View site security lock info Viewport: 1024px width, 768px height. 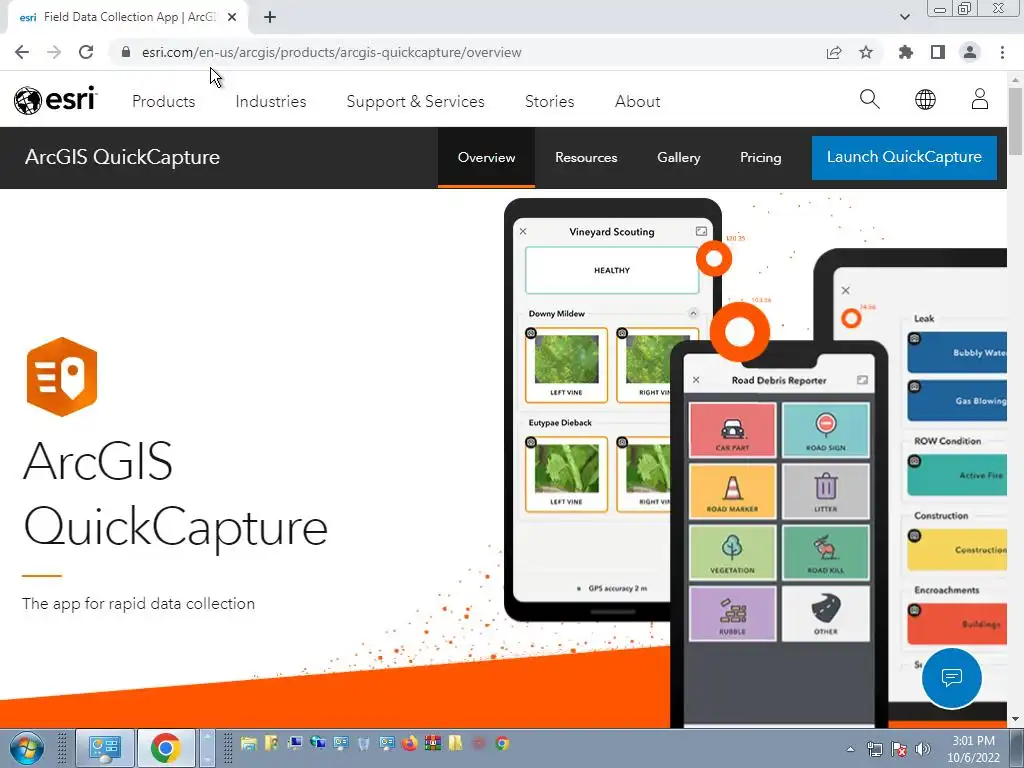click(x=126, y=52)
